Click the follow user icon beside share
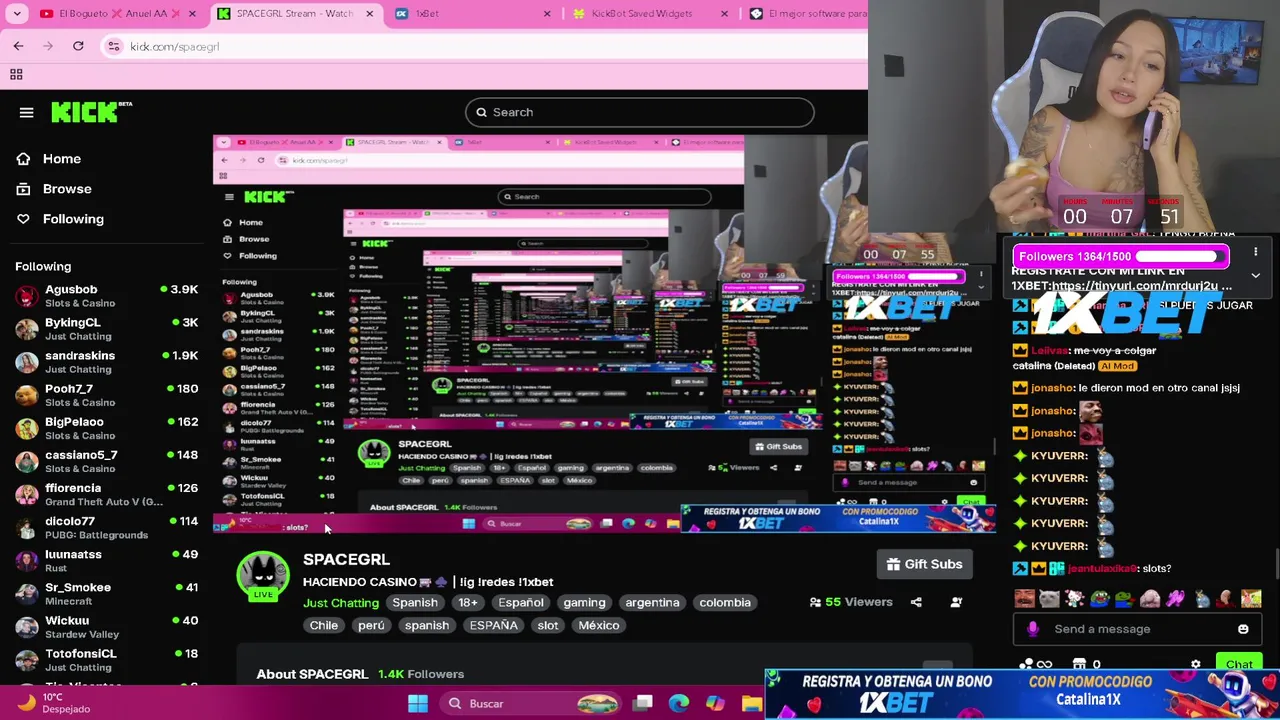Screen dimensions: 1280x720 [x=956, y=602]
